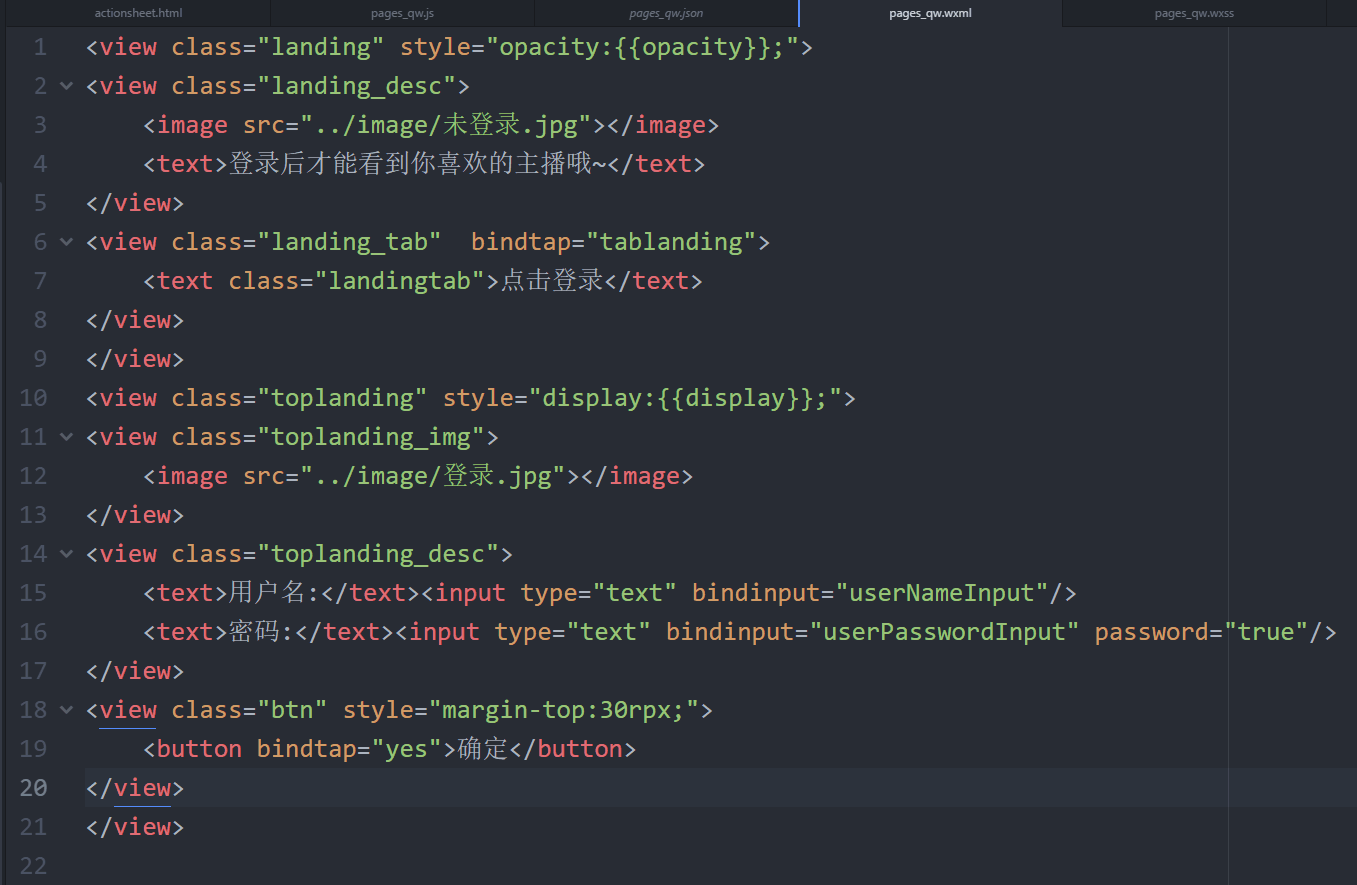Click the closing view tag on line 17
Screen dimensions: 1357x885
click(135, 671)
